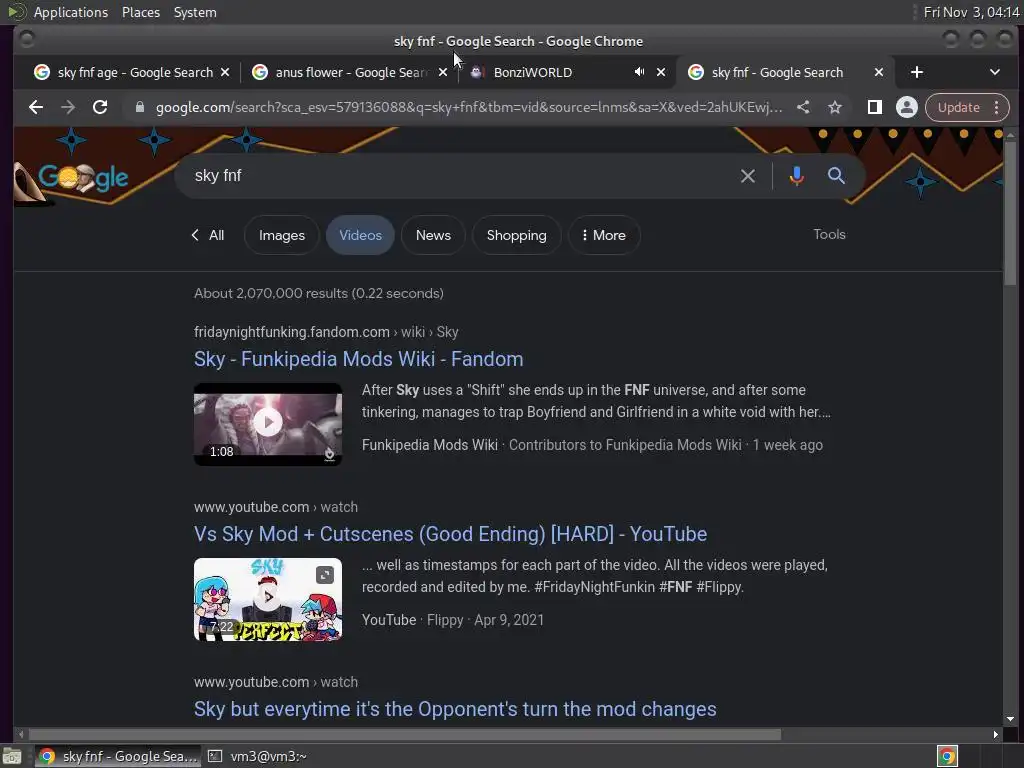Select the Shopping filter
The width and height of the screenshot is (1024, 768).
click(x=517, y=235)
